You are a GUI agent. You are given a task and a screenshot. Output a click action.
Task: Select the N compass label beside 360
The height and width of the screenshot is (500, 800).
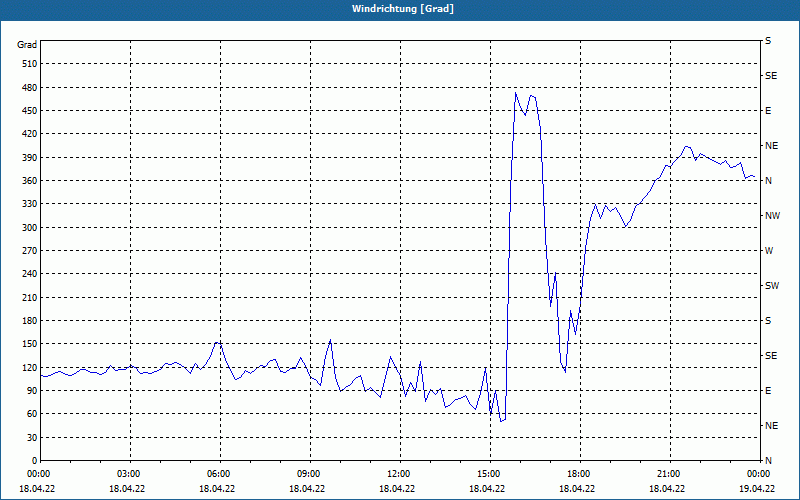tap(768, 181)
